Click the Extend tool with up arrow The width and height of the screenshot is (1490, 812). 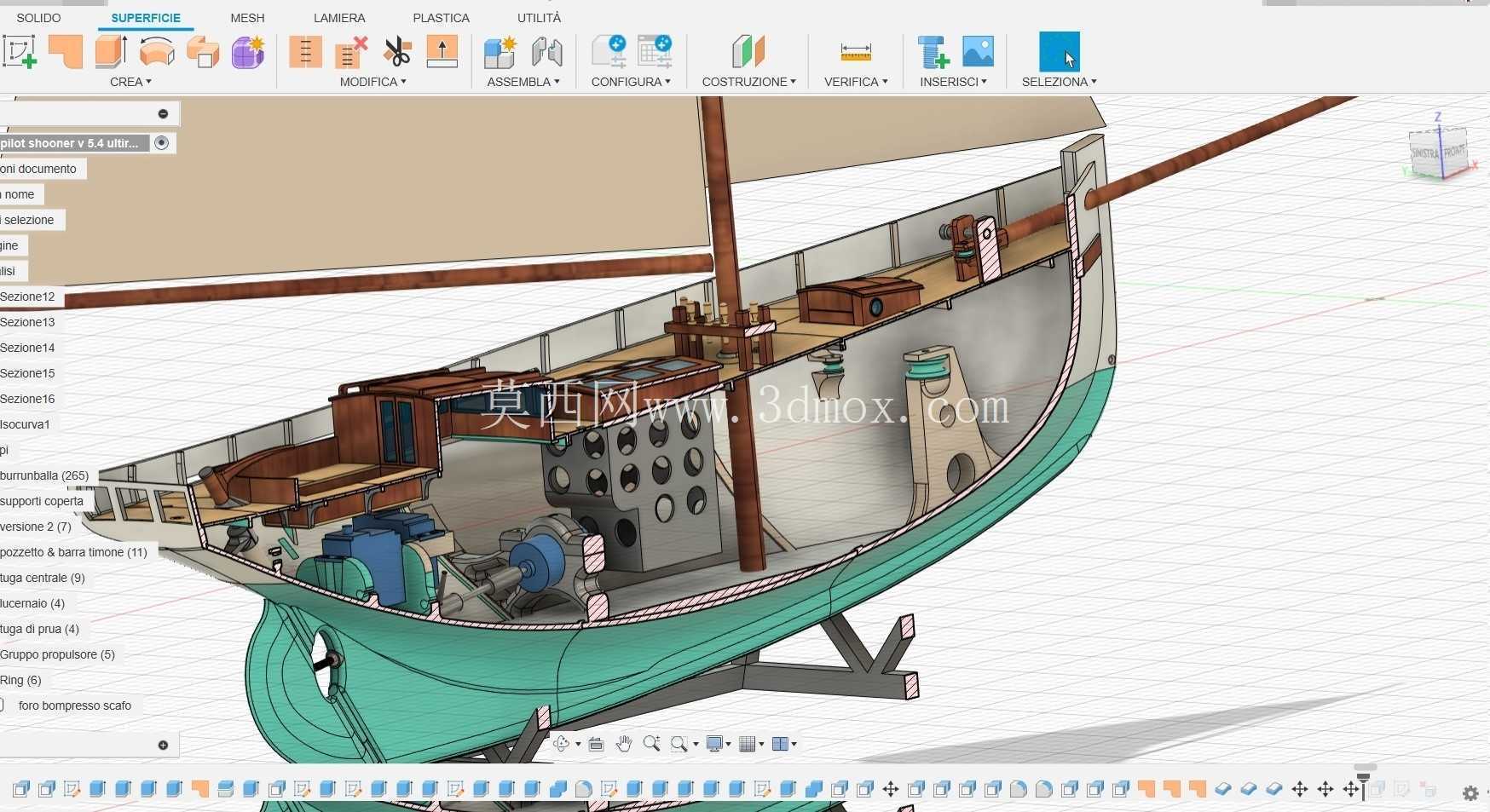point(442,52)
